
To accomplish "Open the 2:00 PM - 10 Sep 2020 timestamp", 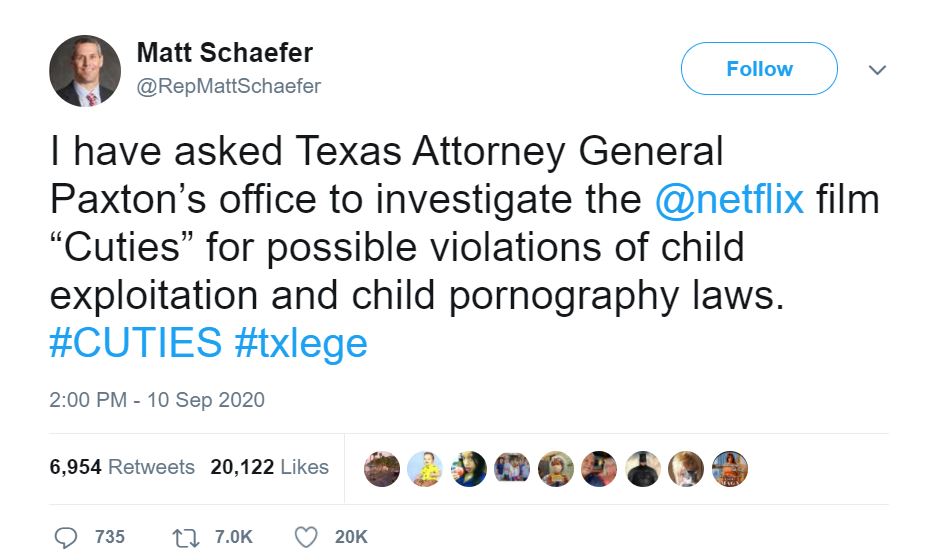I will coord(157,400).
